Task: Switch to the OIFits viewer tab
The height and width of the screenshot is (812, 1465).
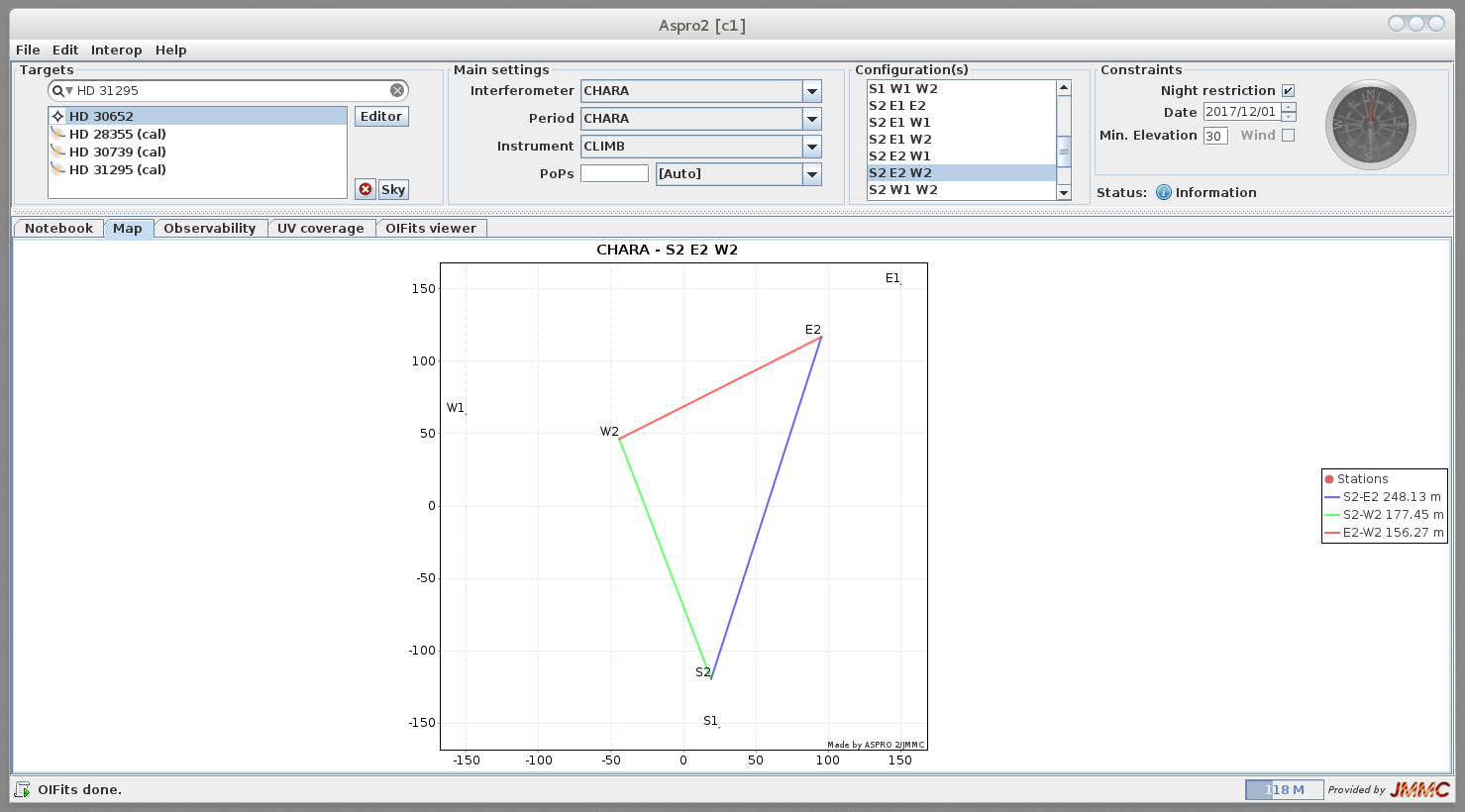Action: pyautogui.click(x=431, y=228)
